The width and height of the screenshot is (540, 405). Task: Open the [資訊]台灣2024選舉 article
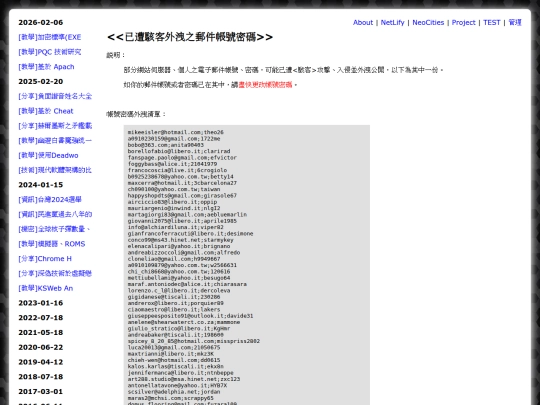pos(50,200)
